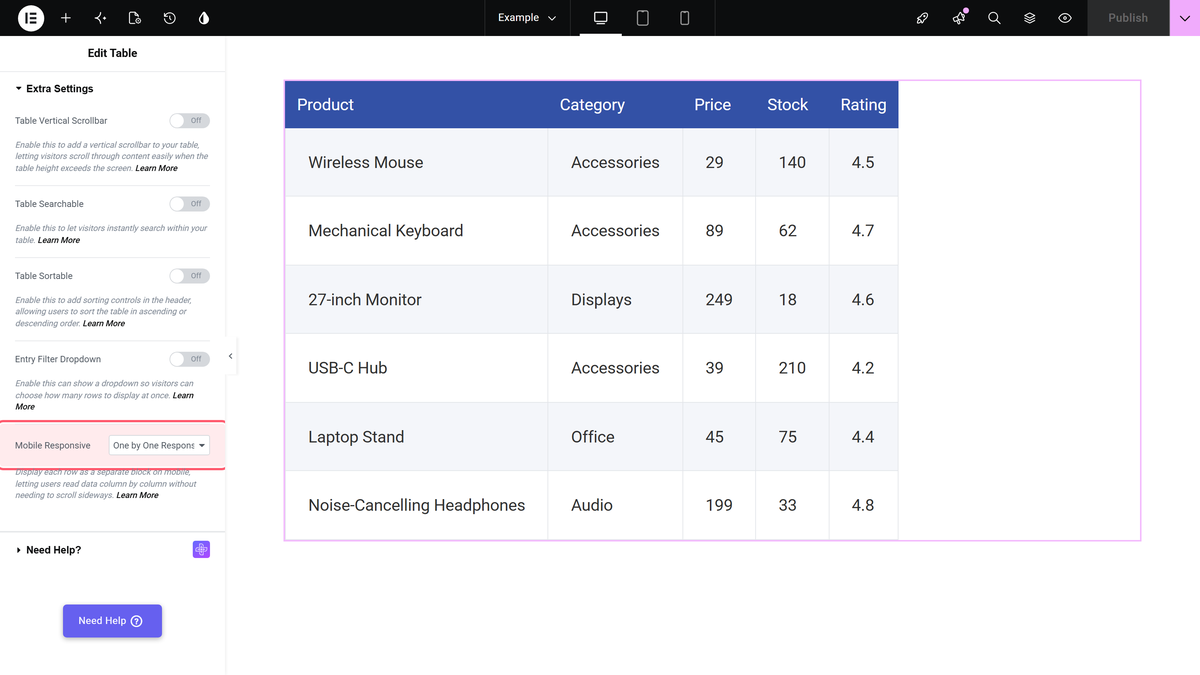Switch to tablet device view
Image resolution: width=1200 pixels, height=675 pixels.
(643, 18)
